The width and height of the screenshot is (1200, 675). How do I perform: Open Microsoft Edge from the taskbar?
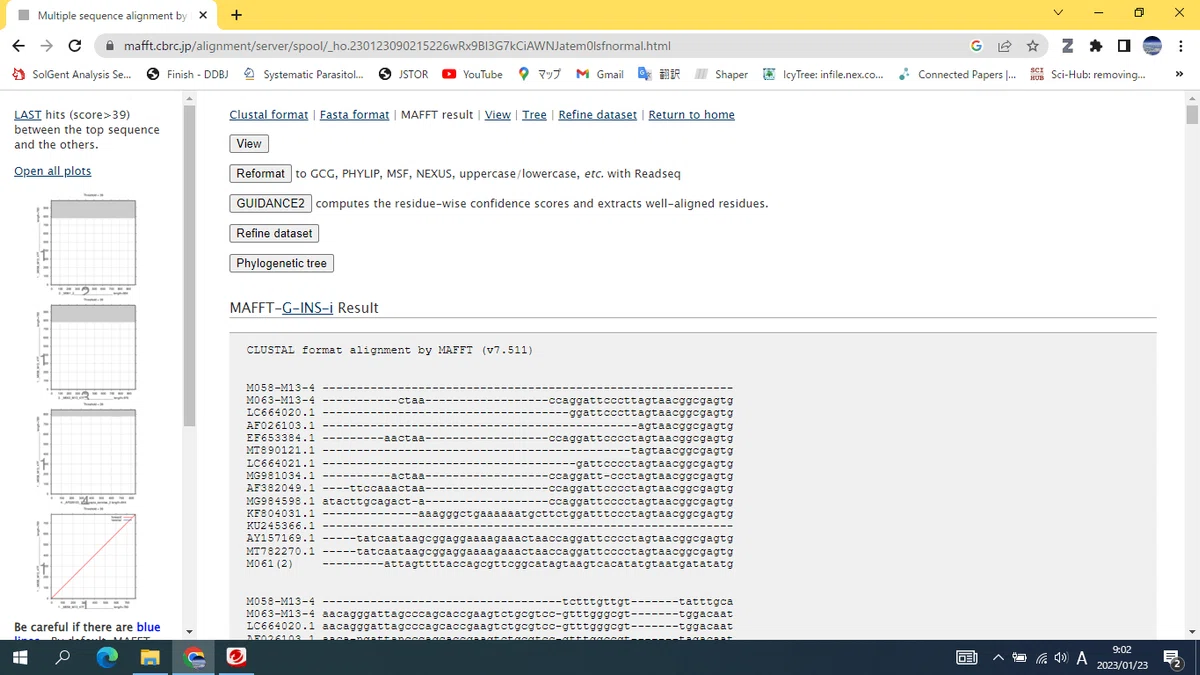[x=106, y=657]
